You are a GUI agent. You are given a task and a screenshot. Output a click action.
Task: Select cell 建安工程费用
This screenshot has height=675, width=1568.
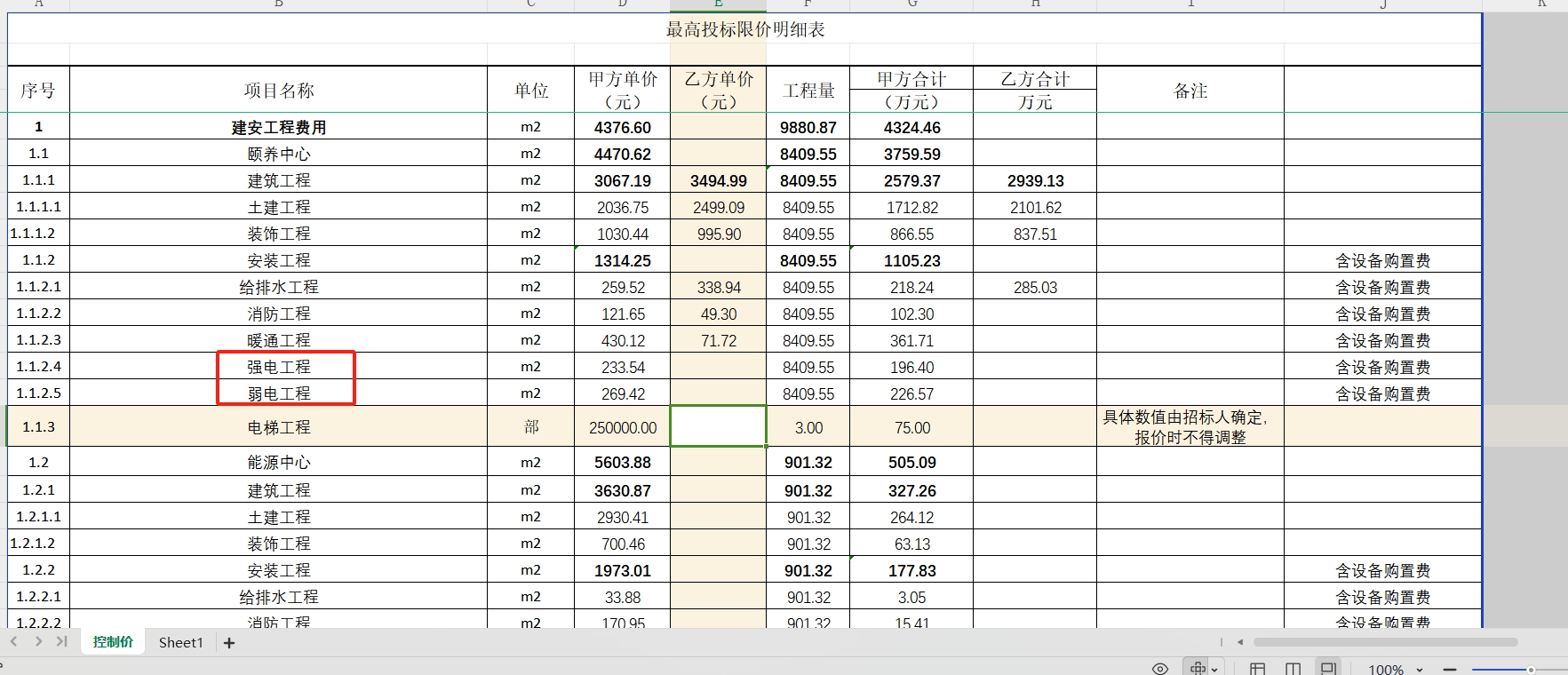[x=278, y=127]
